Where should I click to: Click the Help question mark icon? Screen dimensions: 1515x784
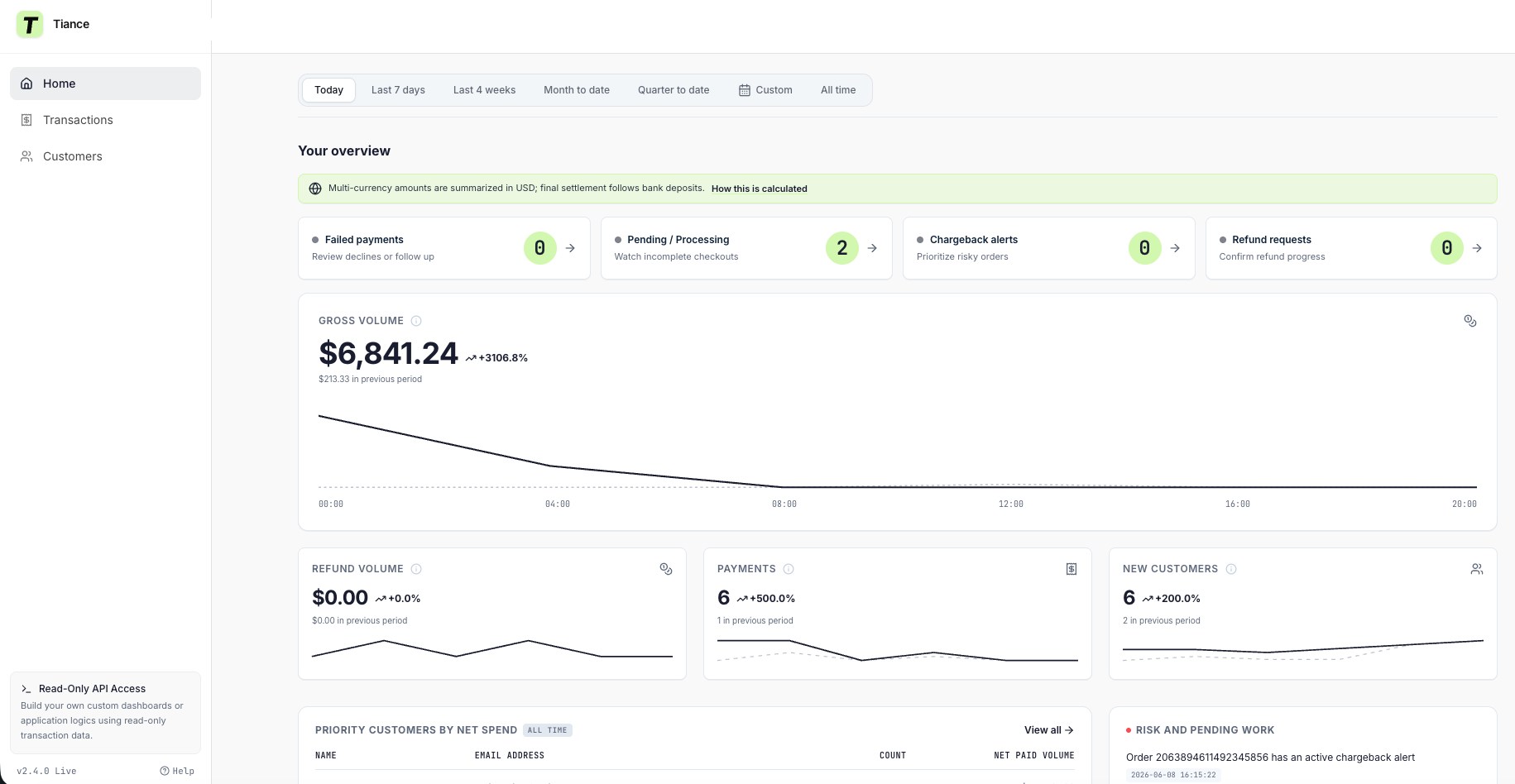coord(165,771)
